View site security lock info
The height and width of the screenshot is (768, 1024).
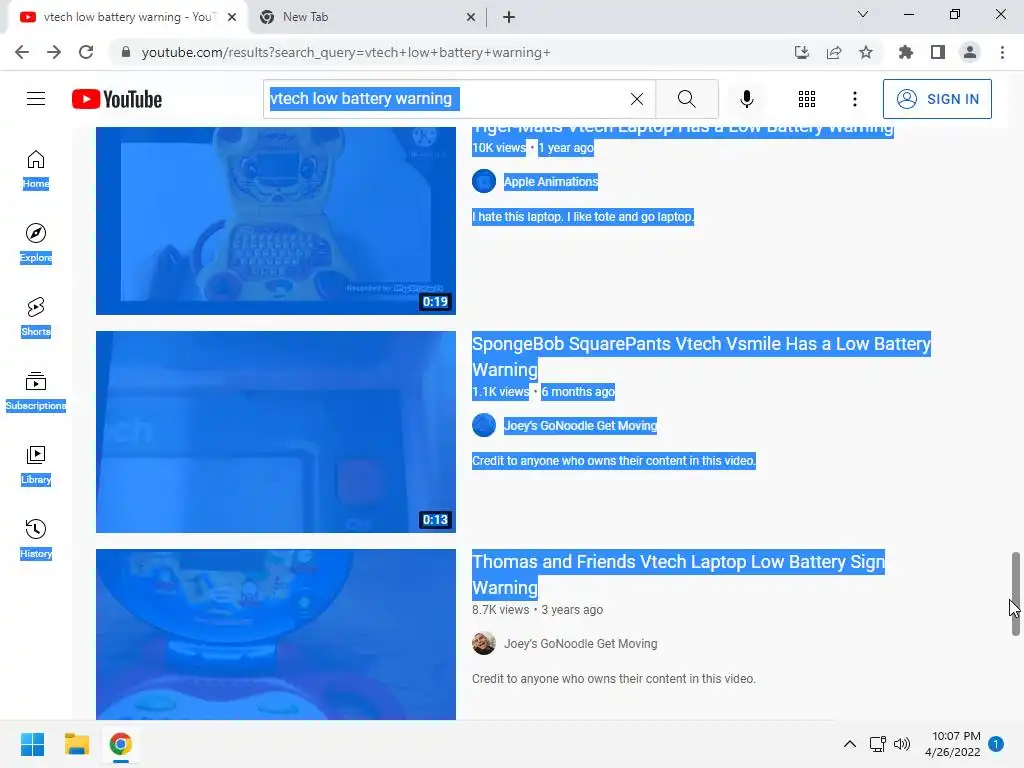pyautogui.click(x=126, y=52)
